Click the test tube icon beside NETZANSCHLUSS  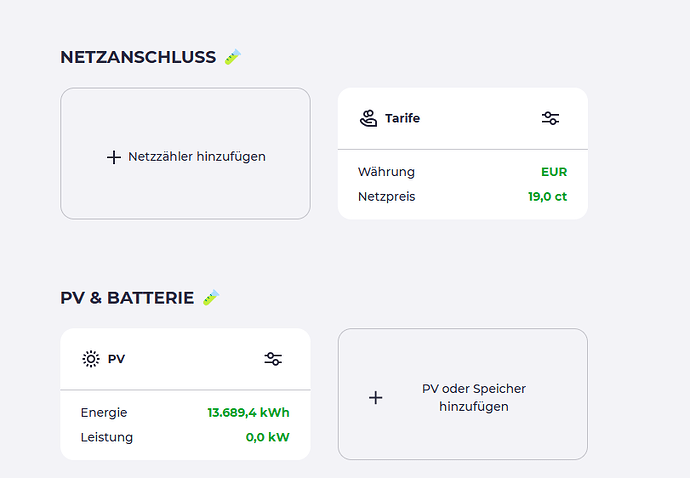click(232, 57)
